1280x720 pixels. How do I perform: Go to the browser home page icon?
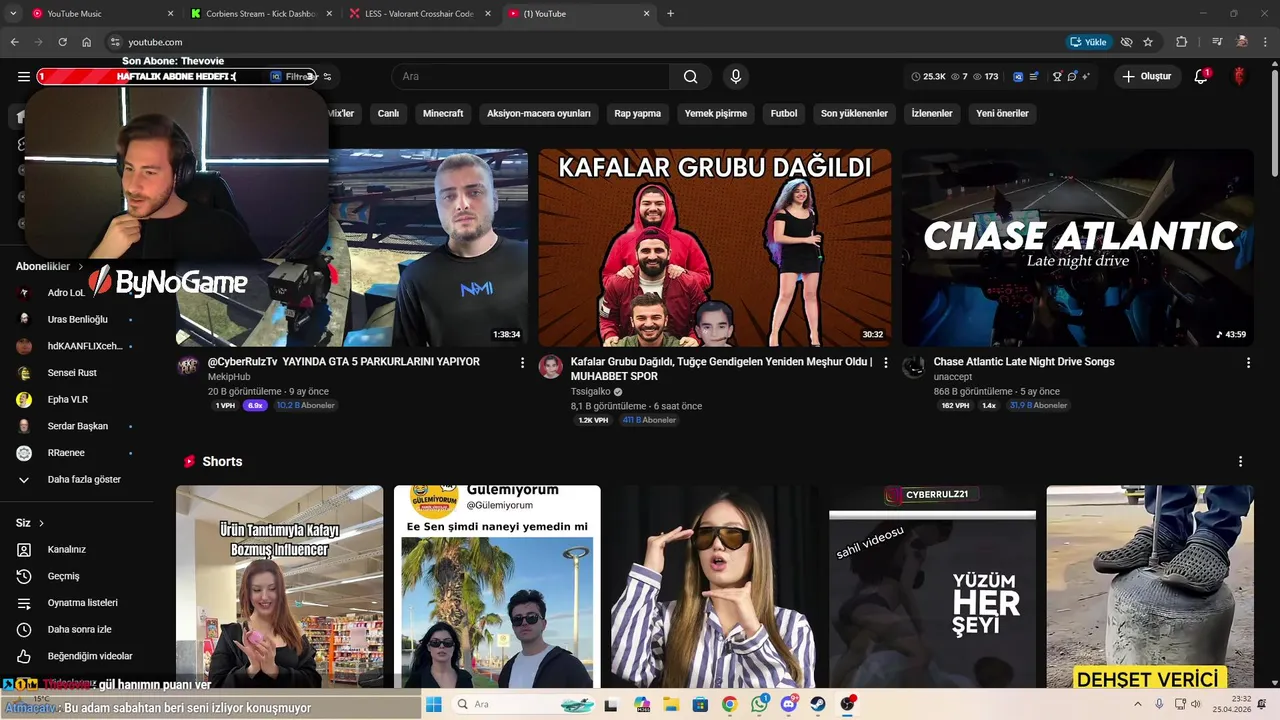coord(87,42)
